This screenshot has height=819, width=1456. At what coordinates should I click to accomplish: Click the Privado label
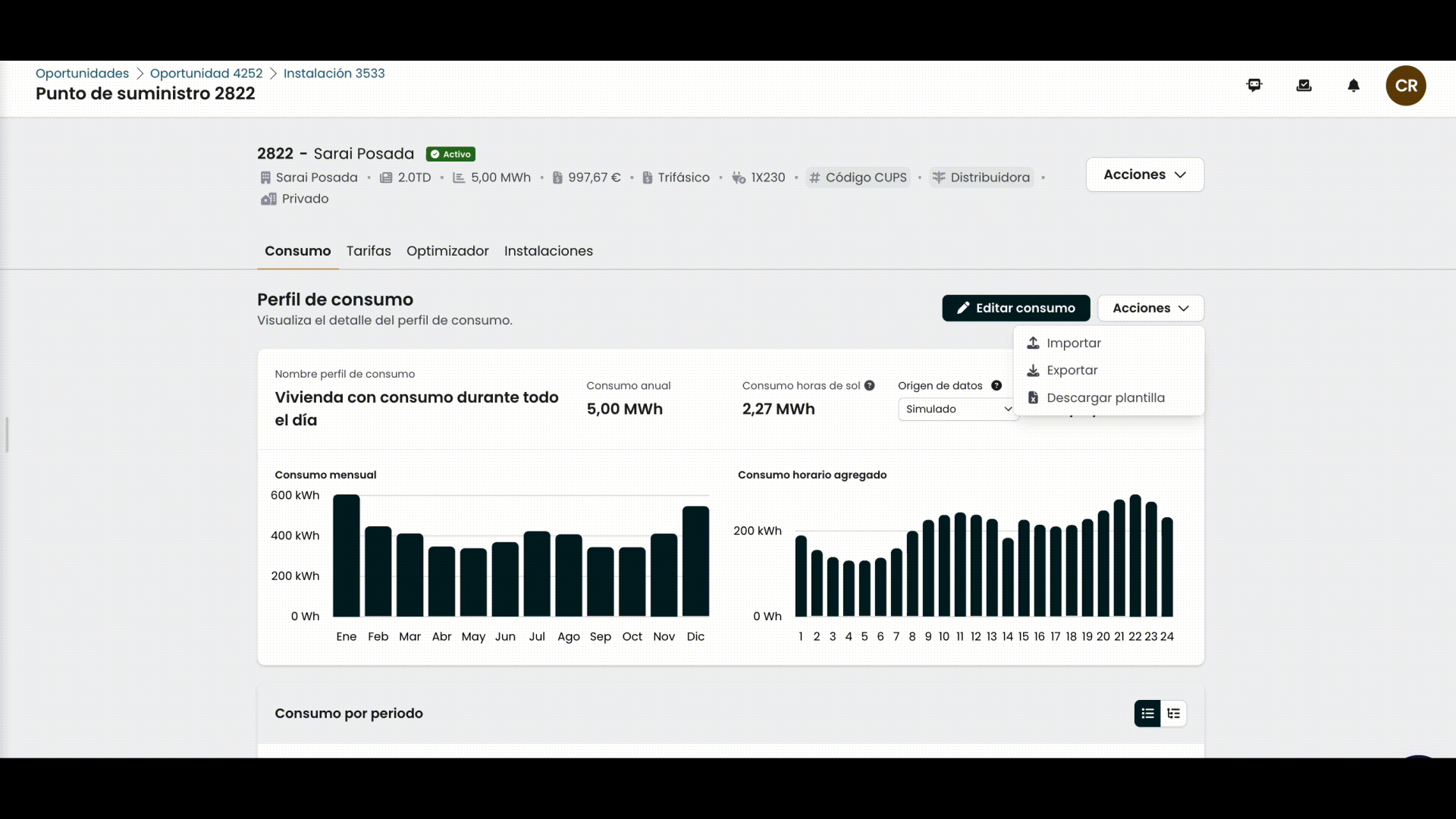pyautogui.click(x=306, y=199)
